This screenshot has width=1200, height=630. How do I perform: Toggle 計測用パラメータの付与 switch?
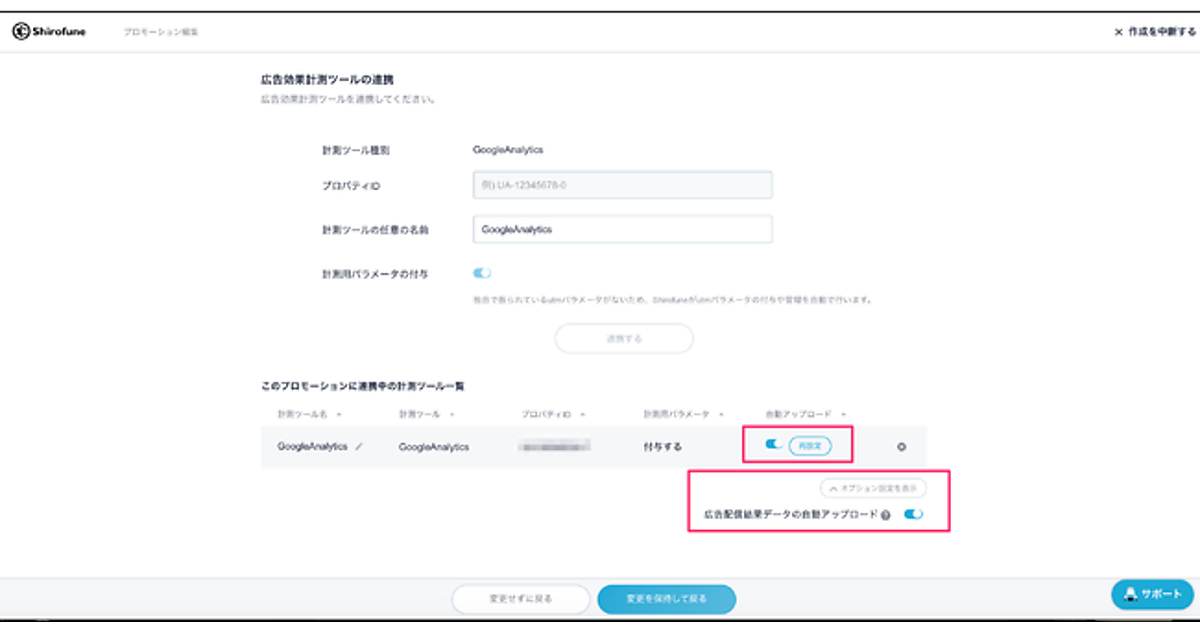click(x=482, y=273)
